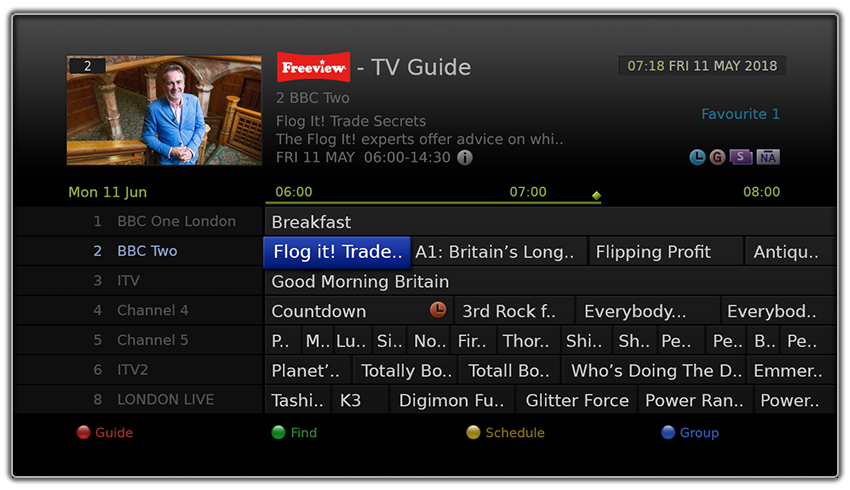850x490 pixels.
Task: Click the BBC Two preview thumbnail
Action: (x=164, y=110)
